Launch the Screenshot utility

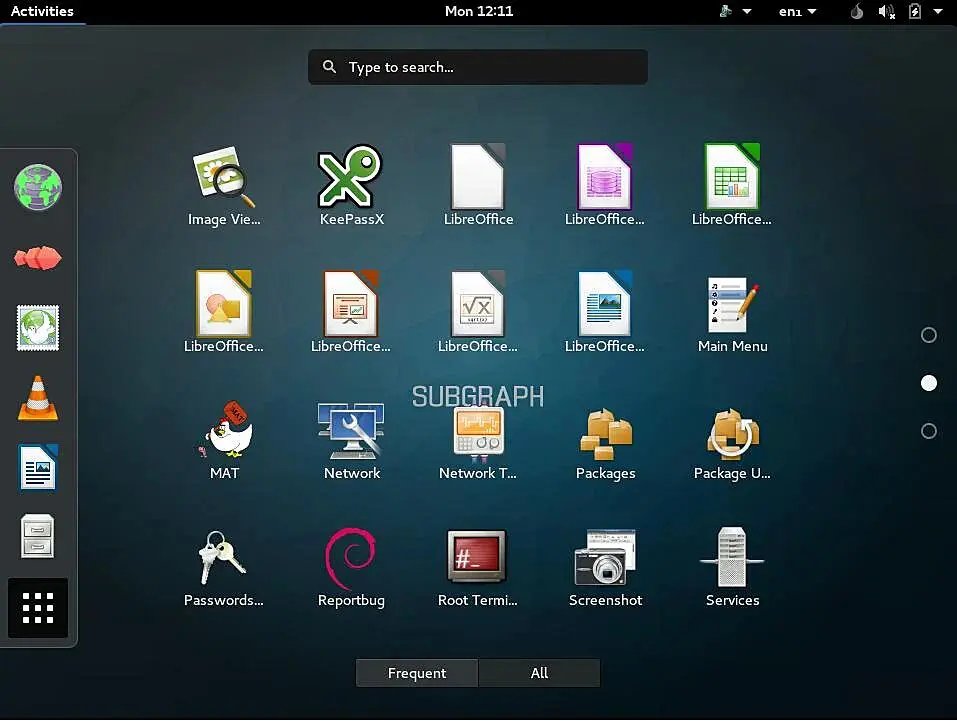[x=605, y=567]
